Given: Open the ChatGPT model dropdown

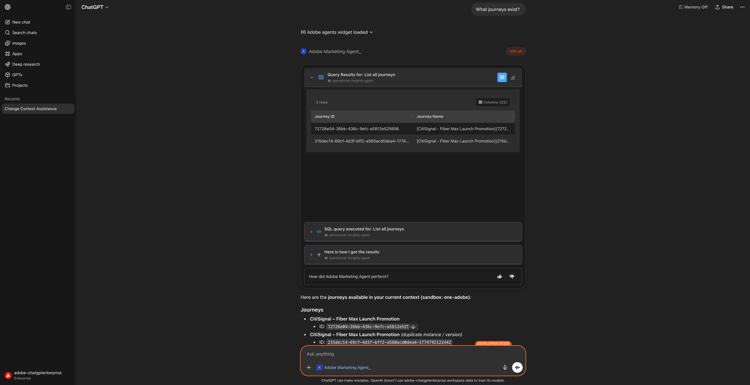Looking at the screenshot, I should [x=95, y=7].
